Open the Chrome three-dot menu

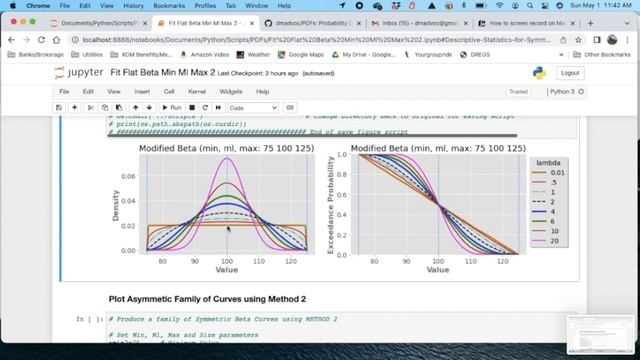tap(627, 40)
